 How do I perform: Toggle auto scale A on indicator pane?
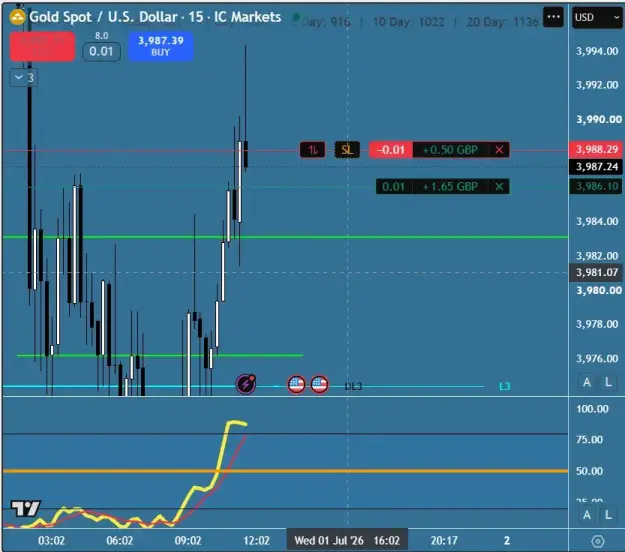pos(587,515)
